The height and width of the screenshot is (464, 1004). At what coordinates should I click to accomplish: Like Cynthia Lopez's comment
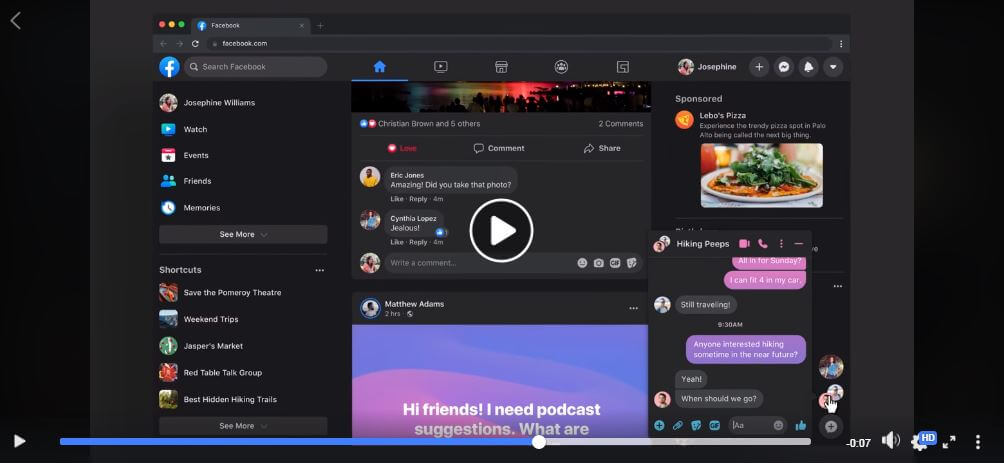(397, 243)
